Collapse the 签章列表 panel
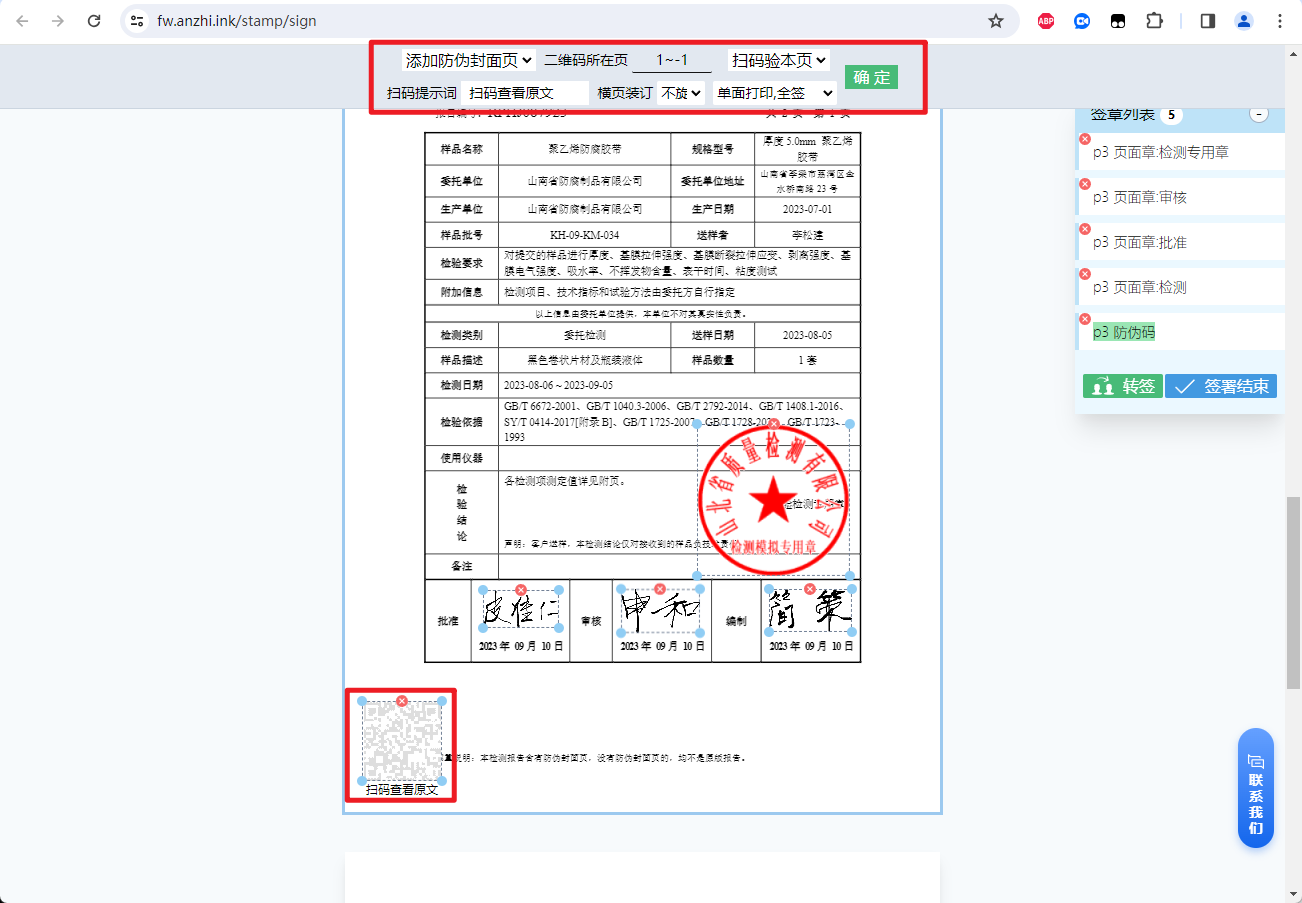Viewport: 1302px width, 903px height. pos(1258,115)
